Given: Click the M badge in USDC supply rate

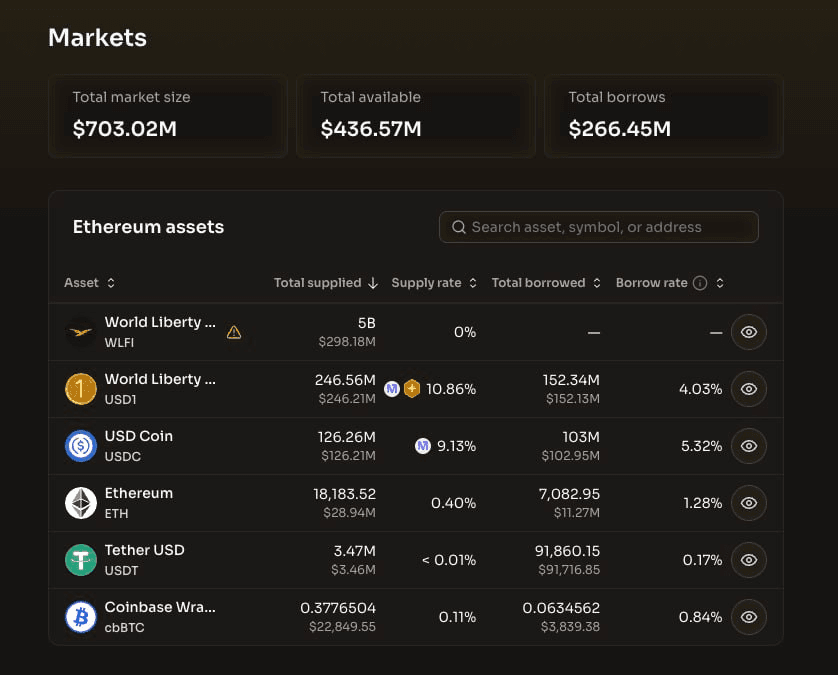Looking at the screenshot, I should click(423, 446).
